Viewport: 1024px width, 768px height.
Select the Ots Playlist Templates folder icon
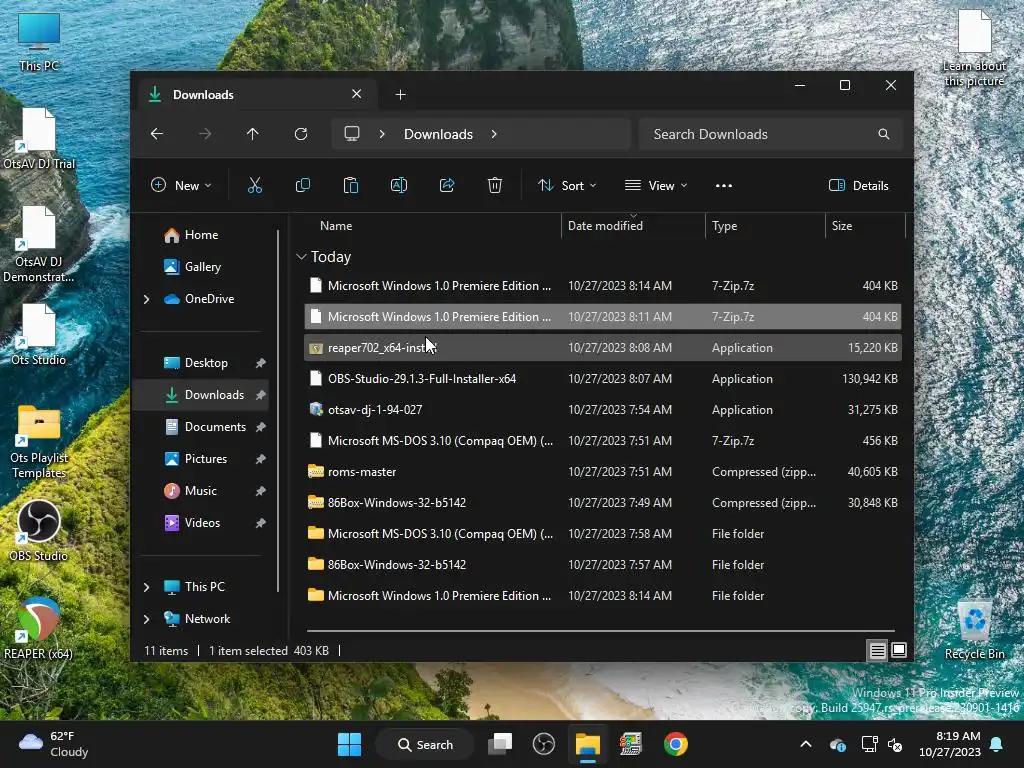click(39, 441)
